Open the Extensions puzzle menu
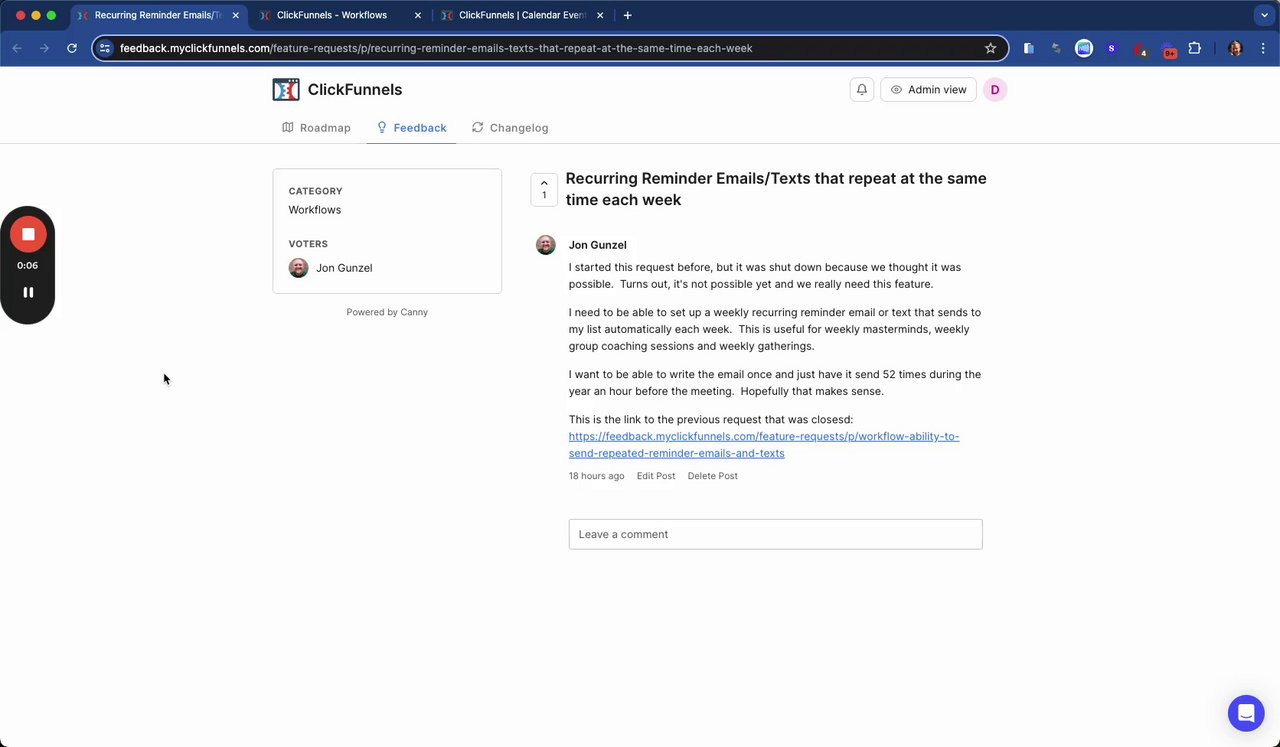This screenshot has width=1280, height=747. (1195, 48)
